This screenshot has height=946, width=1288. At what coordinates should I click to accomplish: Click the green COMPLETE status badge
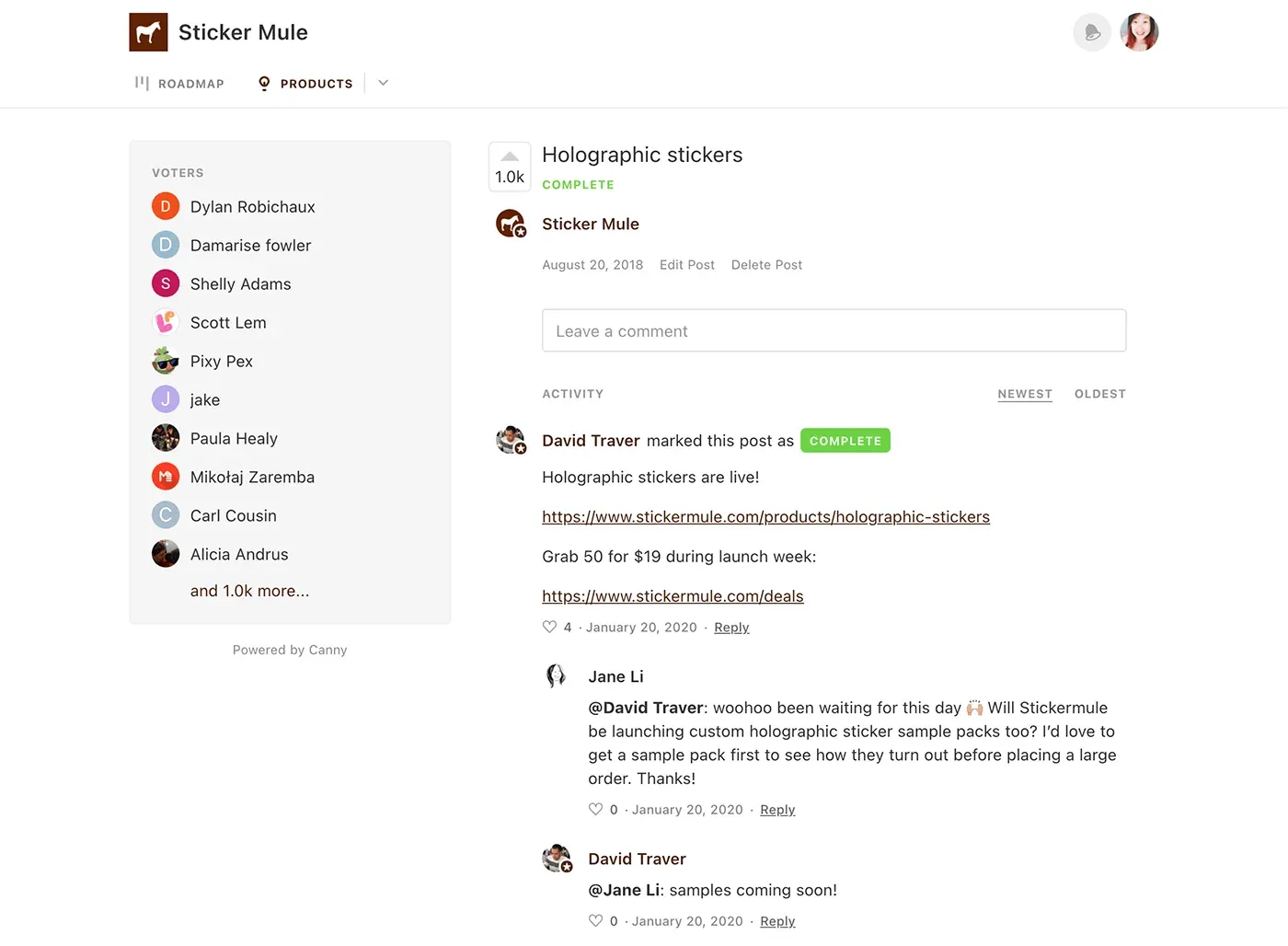(845, 441)
